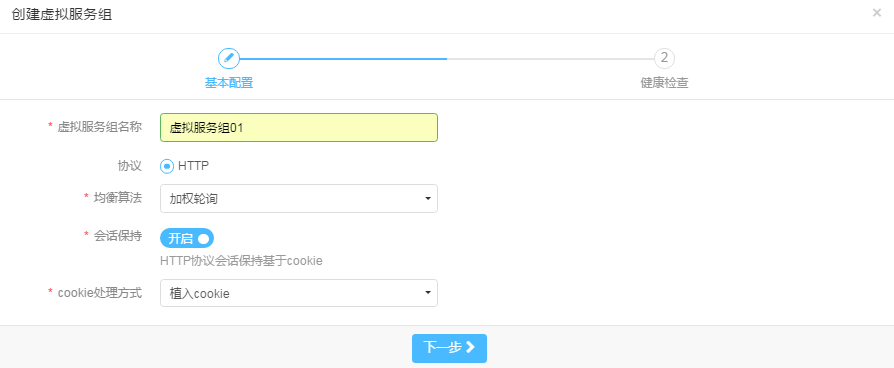Click the step progress bar line
This screenshot has height=368, width=894.
pos(447,59)
